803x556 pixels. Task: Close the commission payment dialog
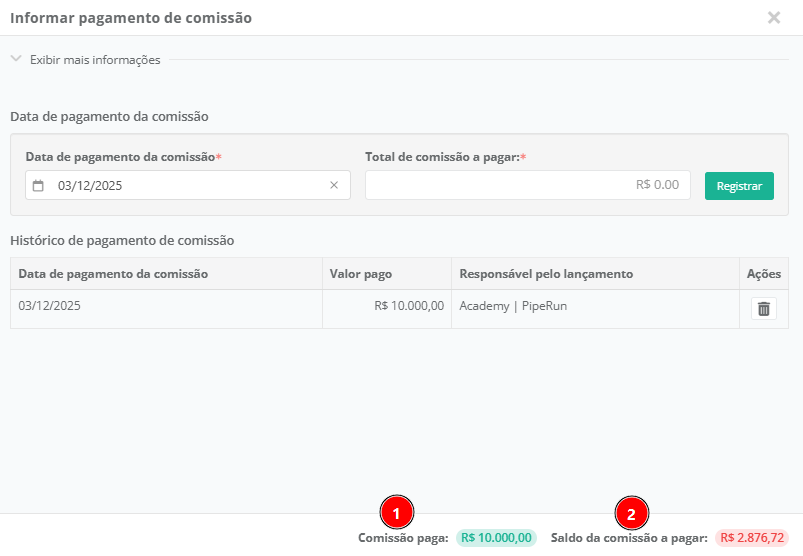pos(774,18)
